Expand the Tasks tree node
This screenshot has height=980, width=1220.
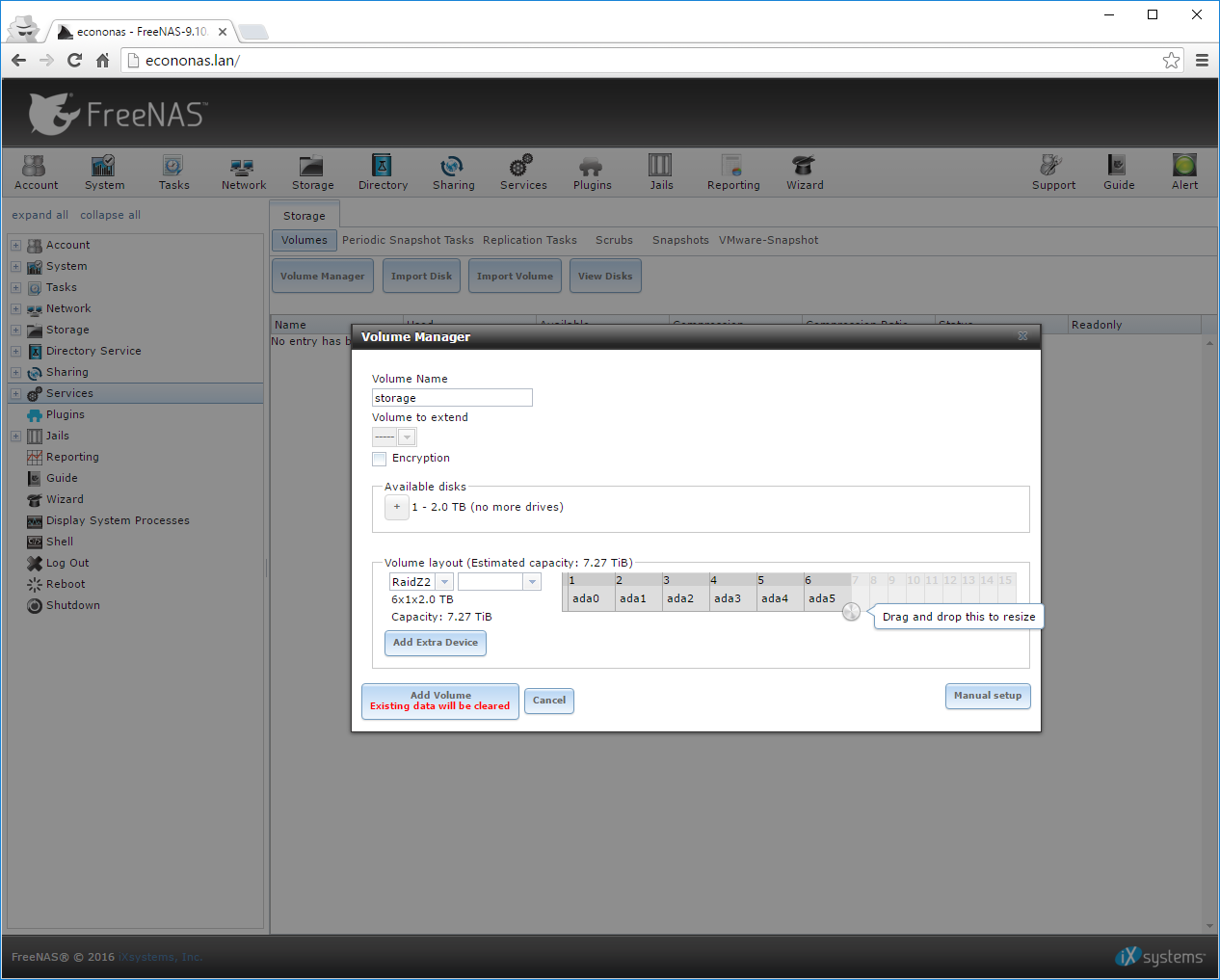(15, 287)
